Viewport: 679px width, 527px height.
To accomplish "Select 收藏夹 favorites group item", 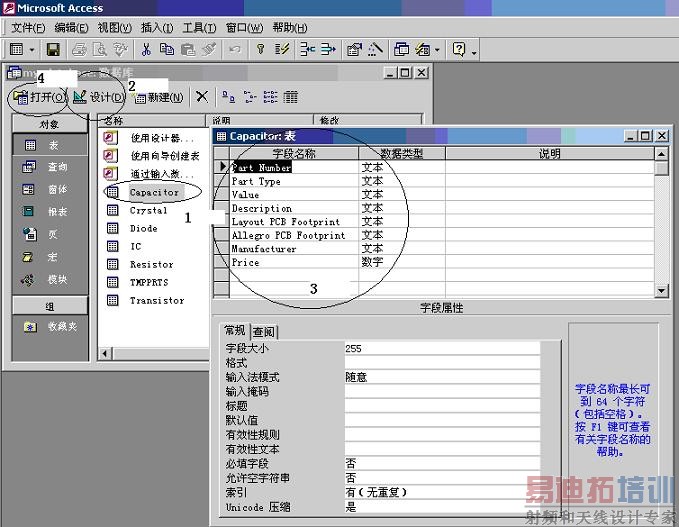I will 49,327.
